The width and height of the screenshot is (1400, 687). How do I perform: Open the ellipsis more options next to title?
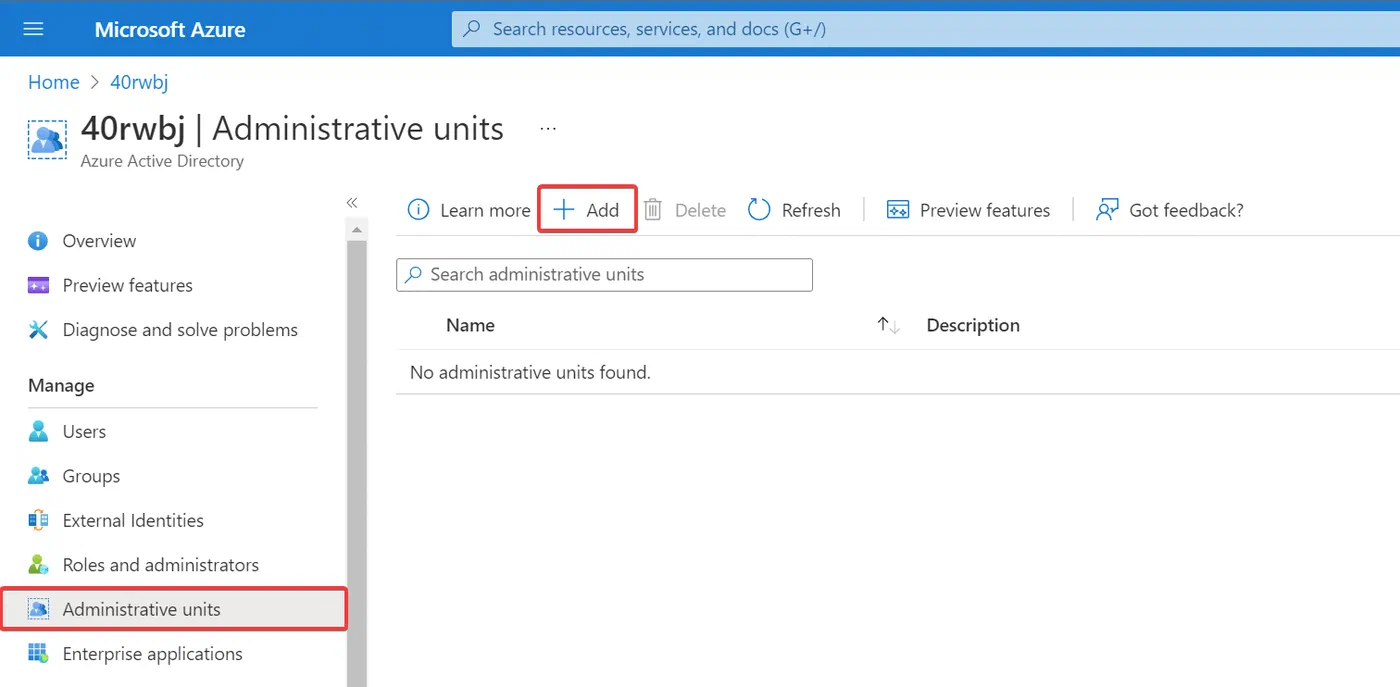click(x=548, y=129)
